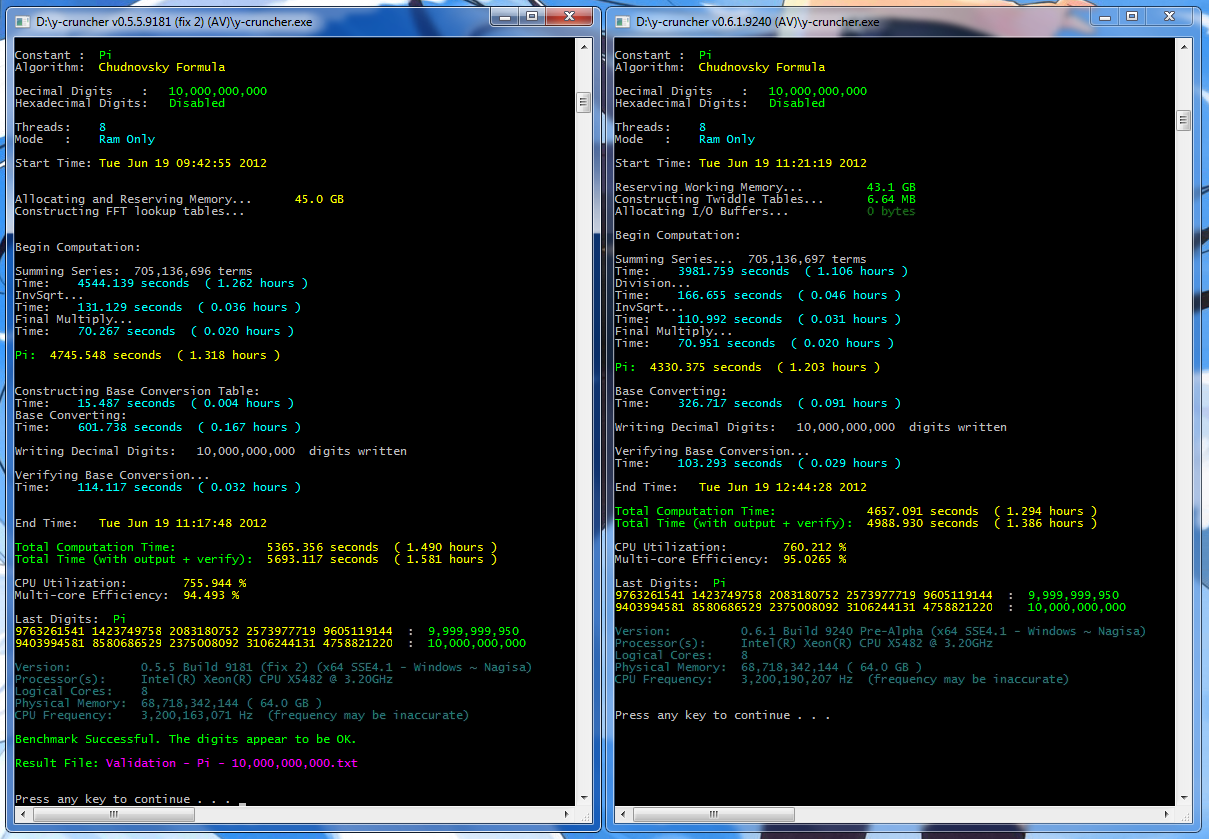Viewport: 1209px width, 839px height.
Task: Open system menu icon of y-cruncher v0.6.1.9240 window
Action: pyautogui.click(x=623, y=21)
